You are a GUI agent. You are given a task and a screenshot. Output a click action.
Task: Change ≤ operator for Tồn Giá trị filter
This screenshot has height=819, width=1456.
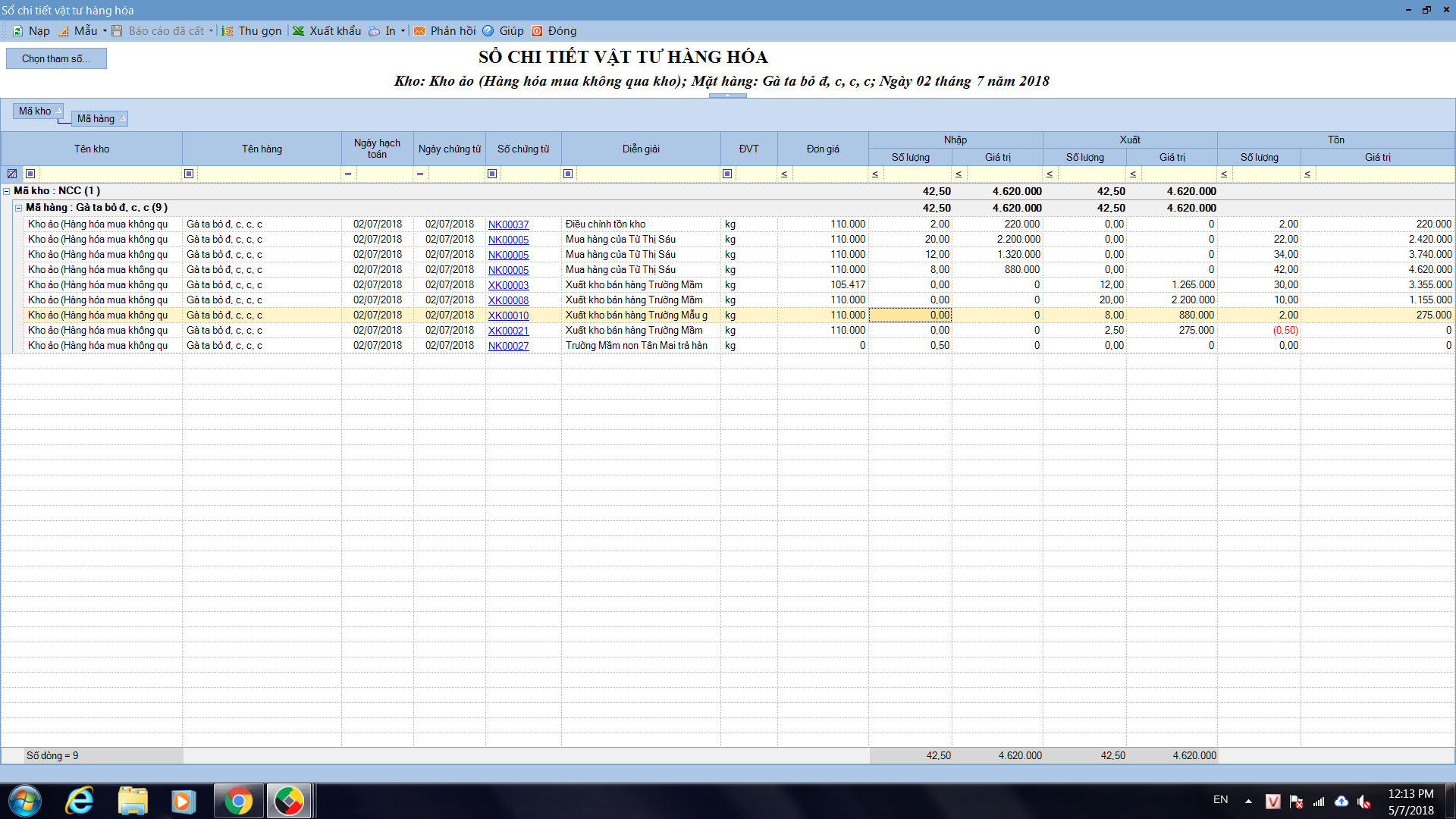[x=1307, y=174]
